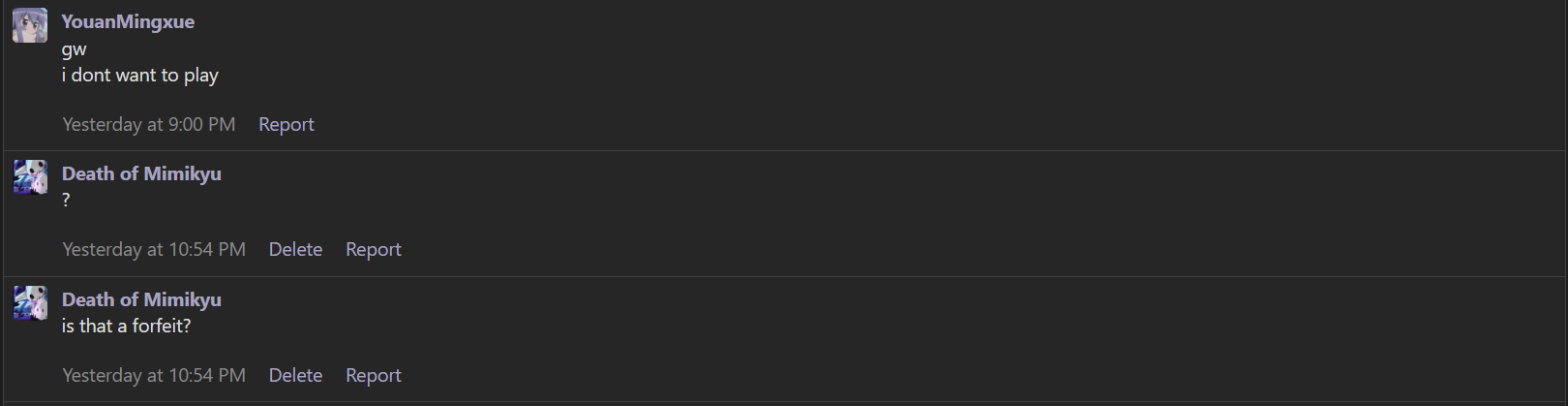This screenshot has height=406, width=1568.
Task: Click the "gw" message text
Action: click(74, 49)
